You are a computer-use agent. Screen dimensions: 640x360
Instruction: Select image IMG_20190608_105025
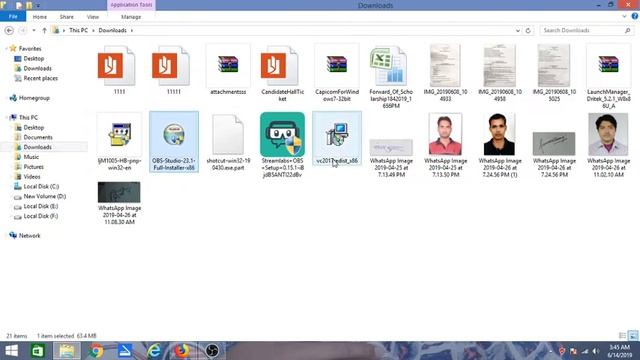(554, 65)
